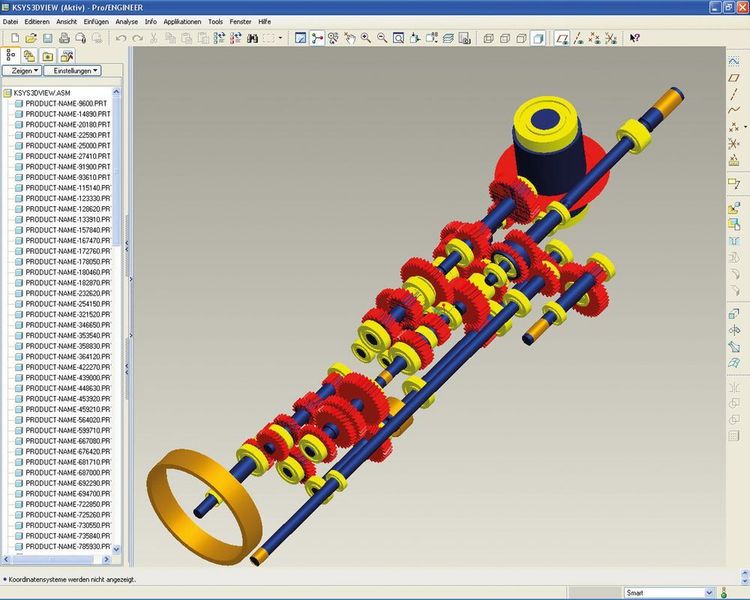Viewport: 750px width, 600px height.
Task: Switch to the Favorites navigator tab
Action: tap(48, 56)
